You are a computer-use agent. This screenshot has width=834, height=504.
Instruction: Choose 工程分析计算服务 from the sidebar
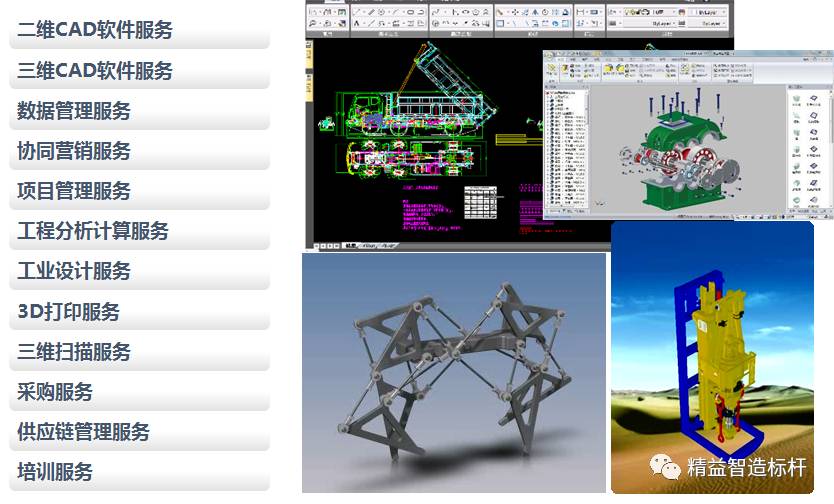click(x=139, y=232)
